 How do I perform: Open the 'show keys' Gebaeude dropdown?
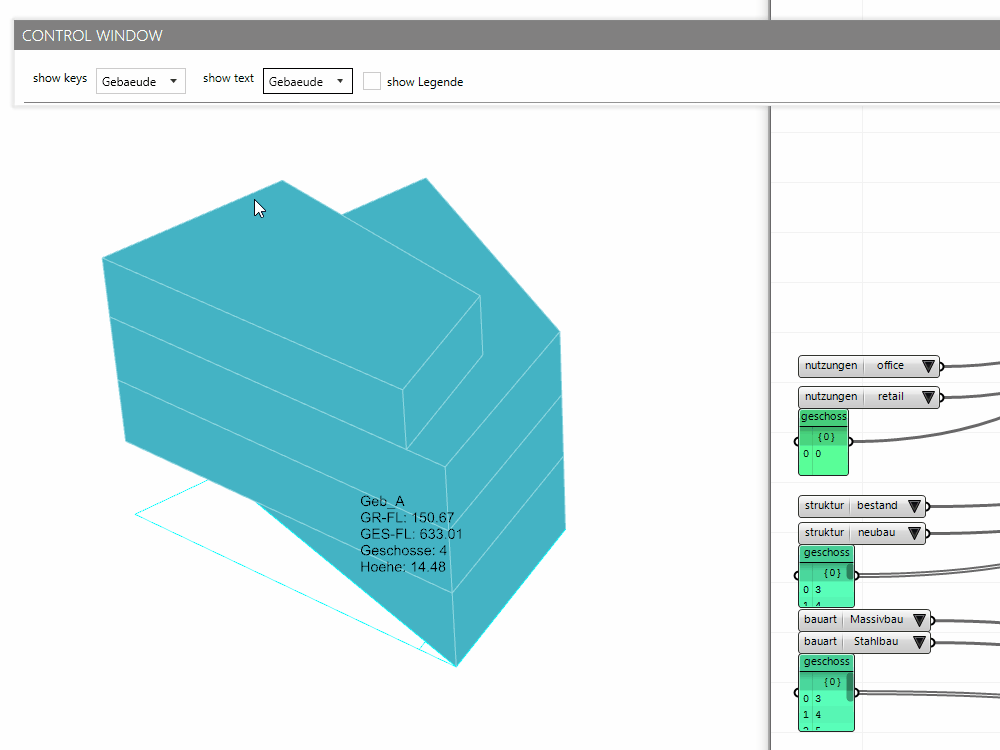point(141,81)
